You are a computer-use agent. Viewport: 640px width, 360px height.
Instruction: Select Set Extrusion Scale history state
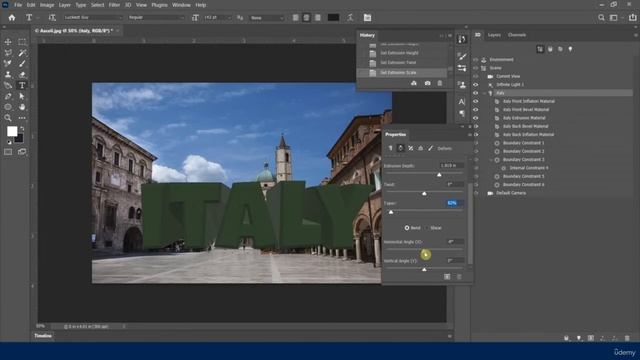click(x=402, y=73)
